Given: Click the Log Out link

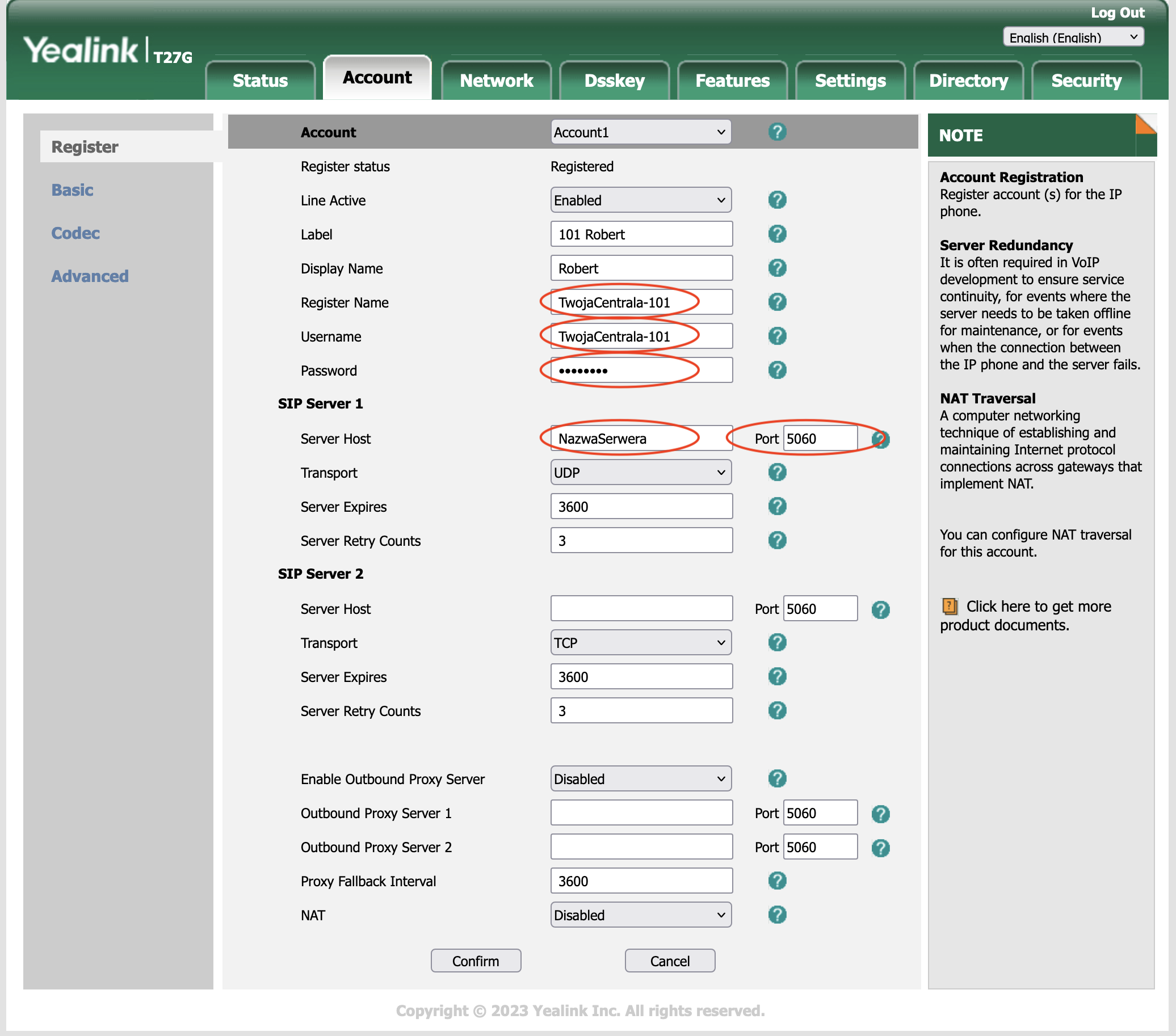Looking at the screenshot, I should [1117, 12].
